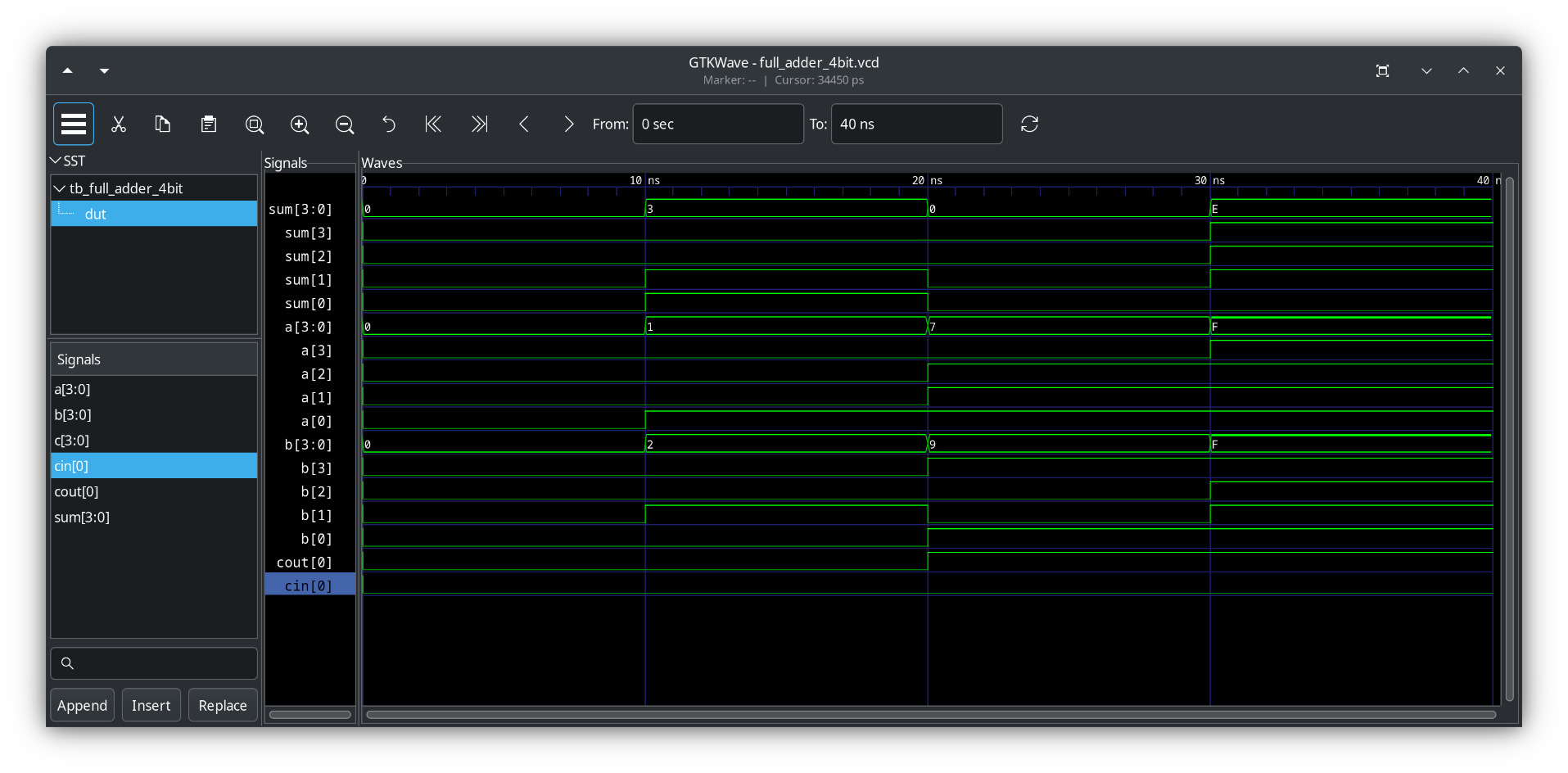Click the 30 ns timeline marker

(x=1209, y=180)
